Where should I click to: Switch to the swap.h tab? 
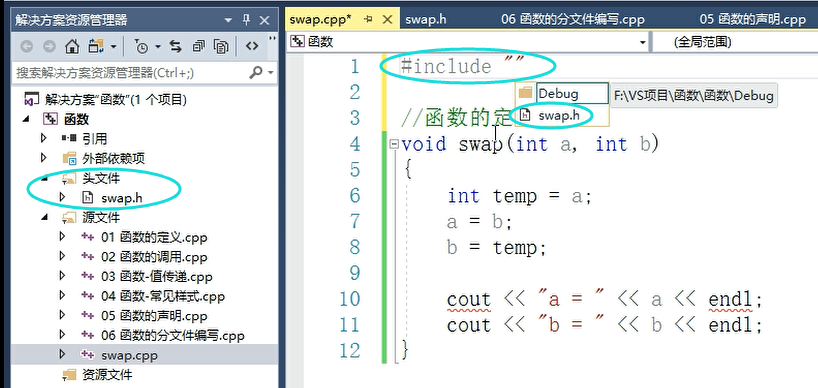[x=425, y=20]
